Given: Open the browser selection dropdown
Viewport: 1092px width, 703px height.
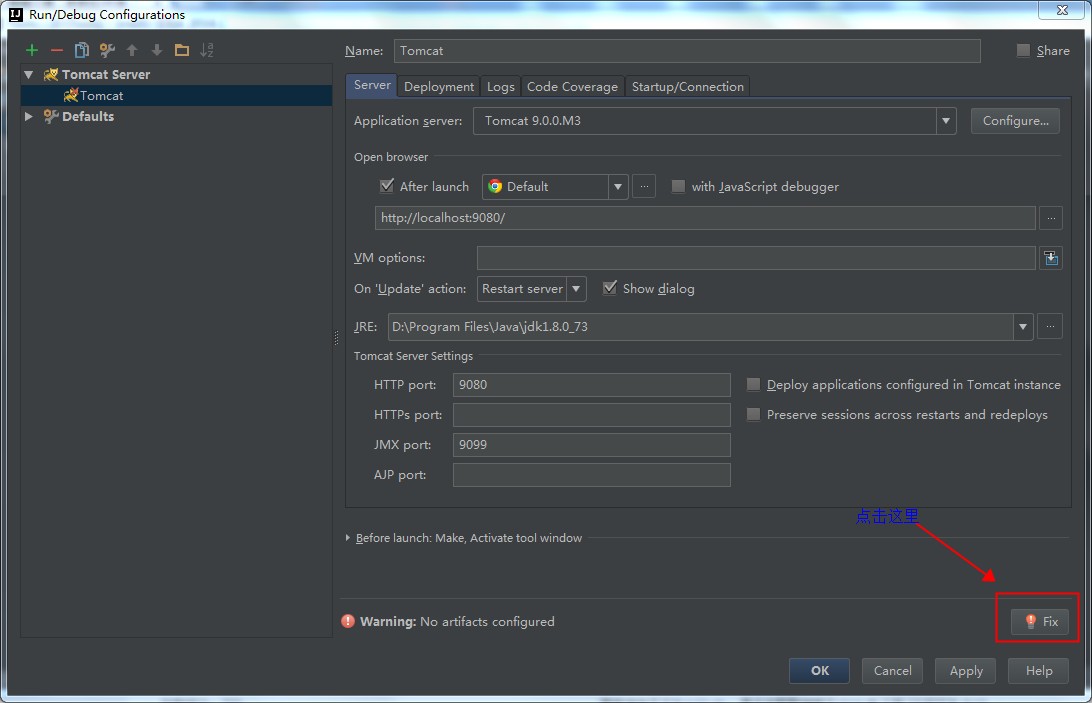Looking at the screenshot, I should [618, 187].
